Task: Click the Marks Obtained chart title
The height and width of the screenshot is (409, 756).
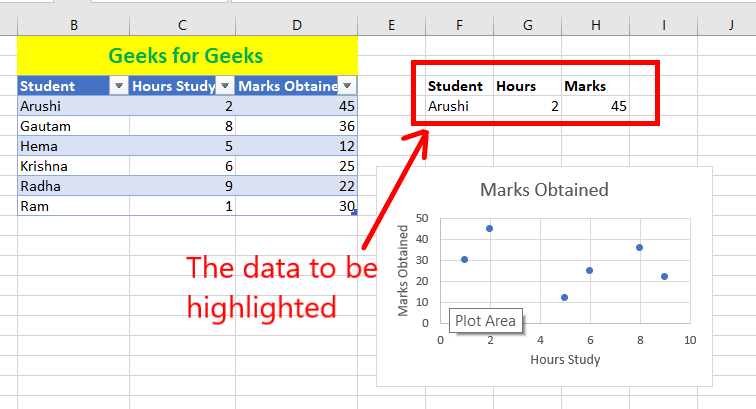Action: 544,190
